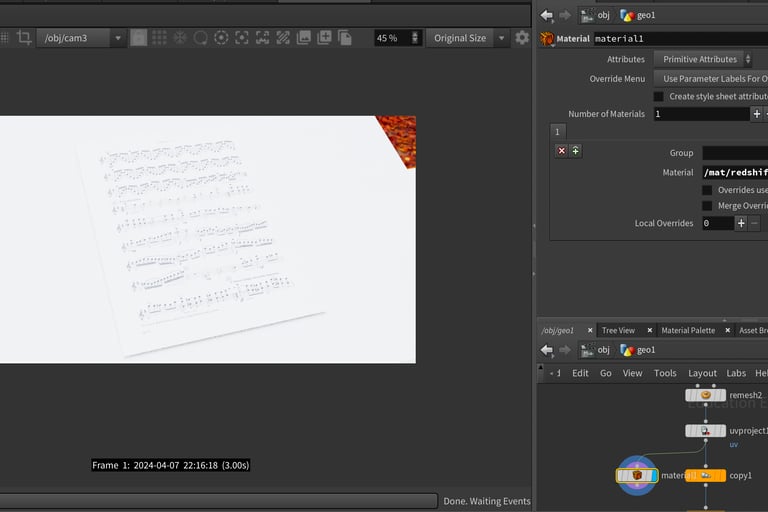The width and height of the screenshot is (768, 512).
Task: Click the Group input field
Action: pos(735,153)
